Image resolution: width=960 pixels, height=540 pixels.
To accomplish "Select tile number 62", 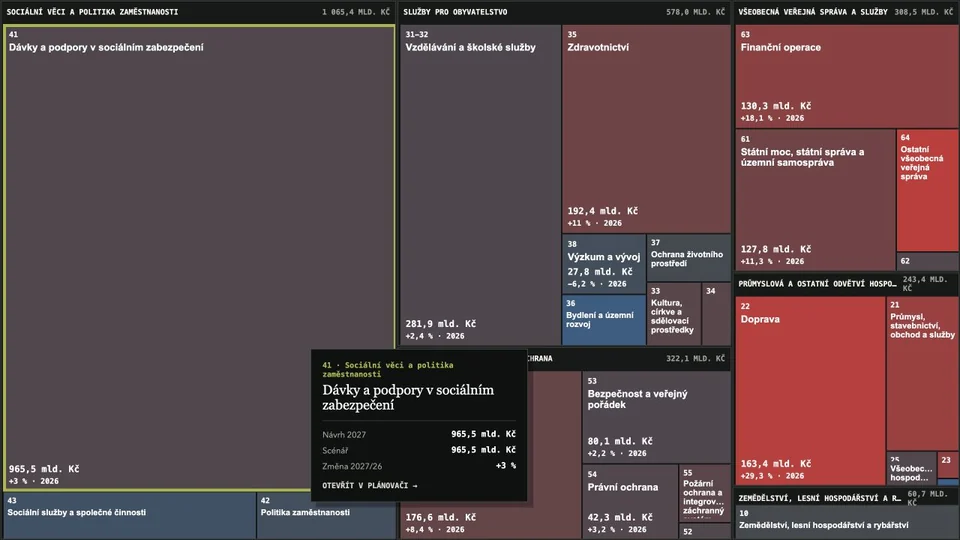I will [928, 261].
